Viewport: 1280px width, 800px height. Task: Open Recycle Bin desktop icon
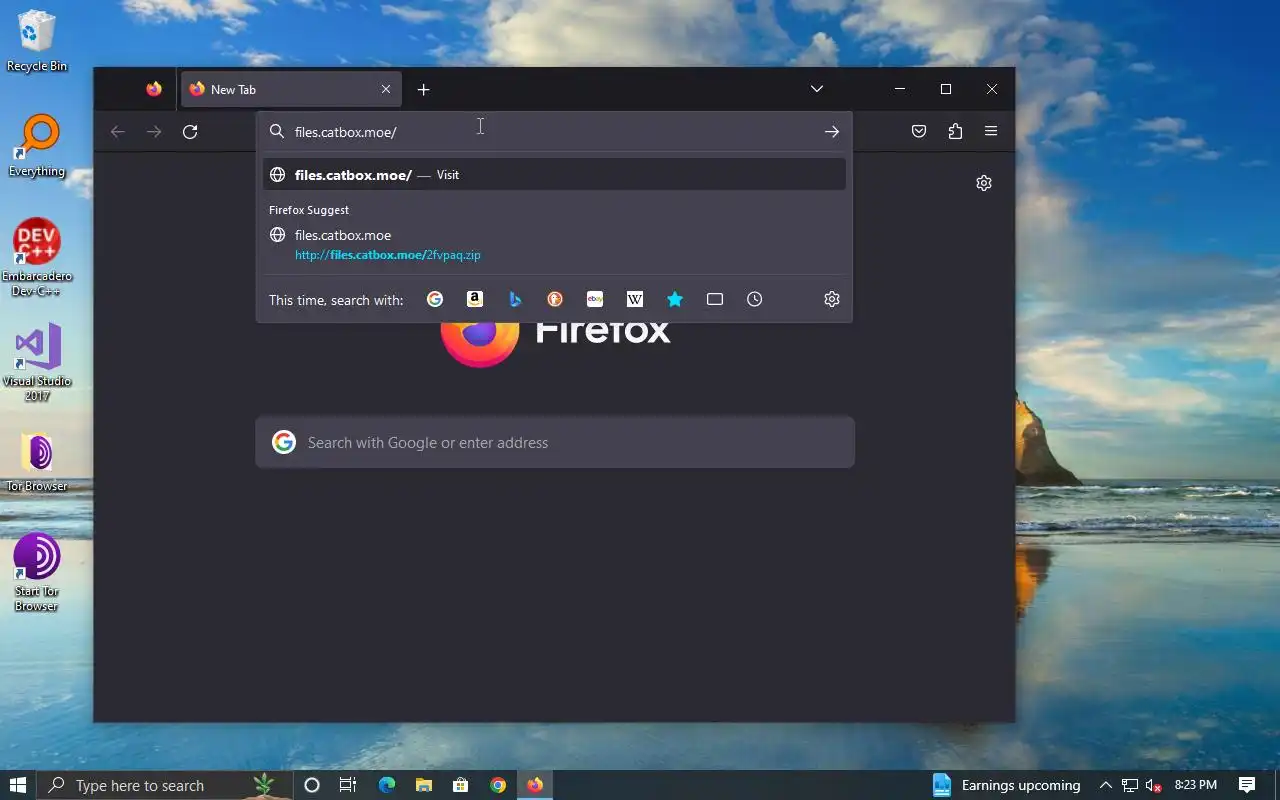pyautogui.click(x=37, y=41)
